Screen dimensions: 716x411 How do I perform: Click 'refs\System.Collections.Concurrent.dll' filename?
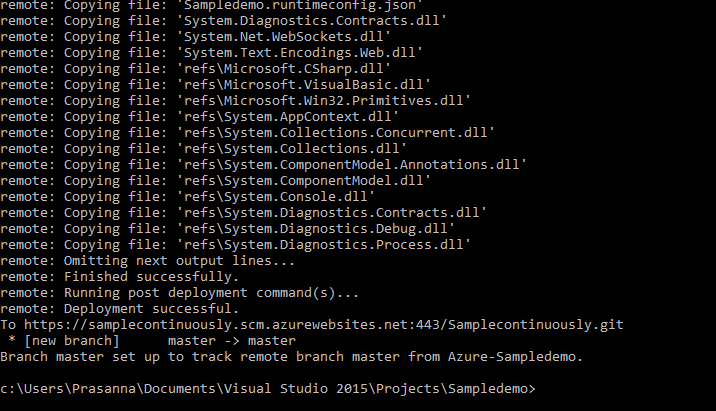tap(336, 133)
